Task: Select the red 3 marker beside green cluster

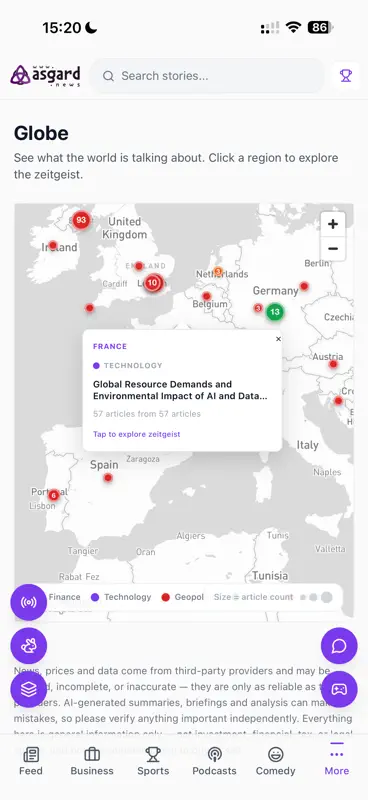Action: [258, 308]
